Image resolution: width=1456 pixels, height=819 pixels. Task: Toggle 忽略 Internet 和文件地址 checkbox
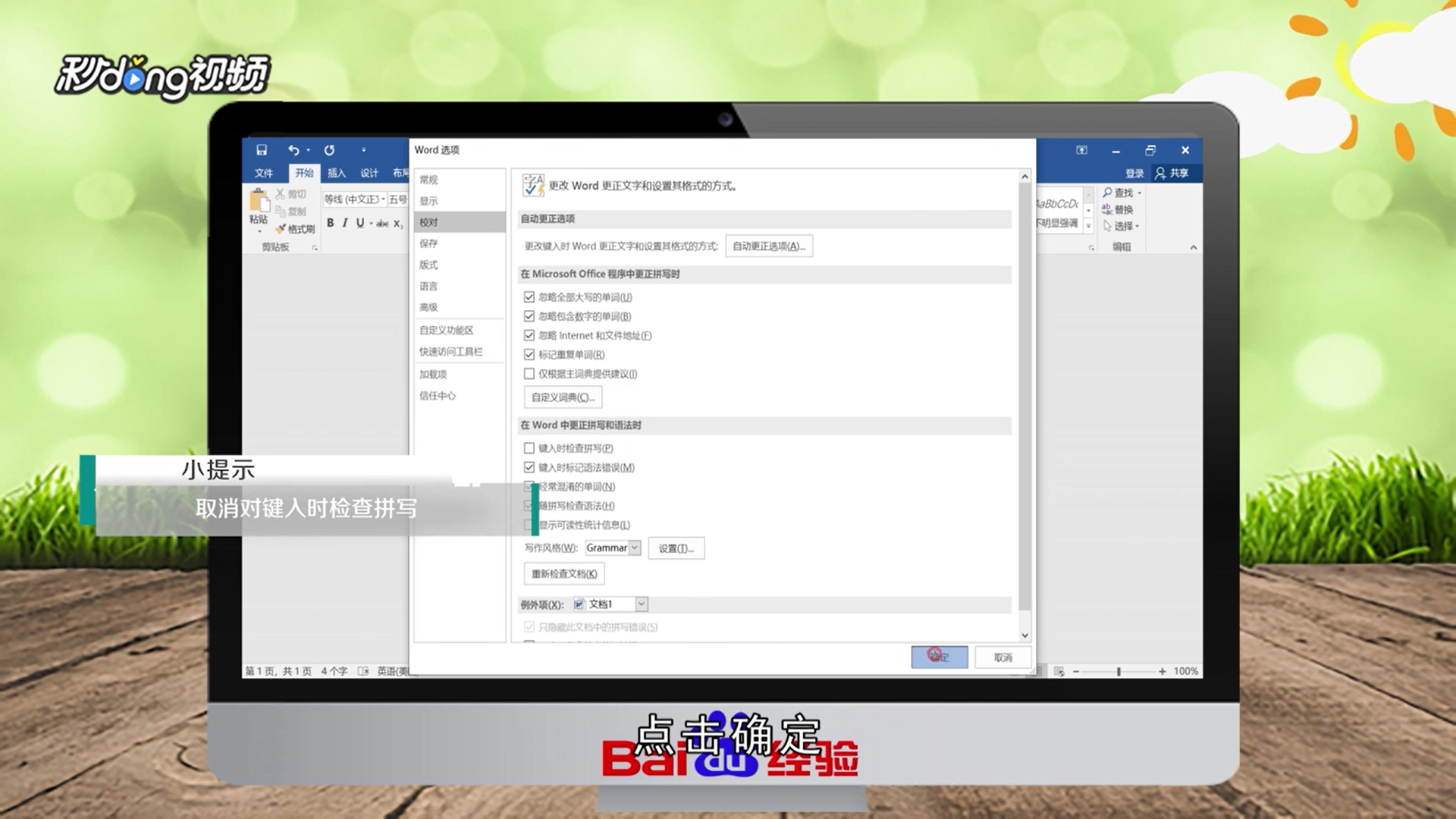(529, 335)
